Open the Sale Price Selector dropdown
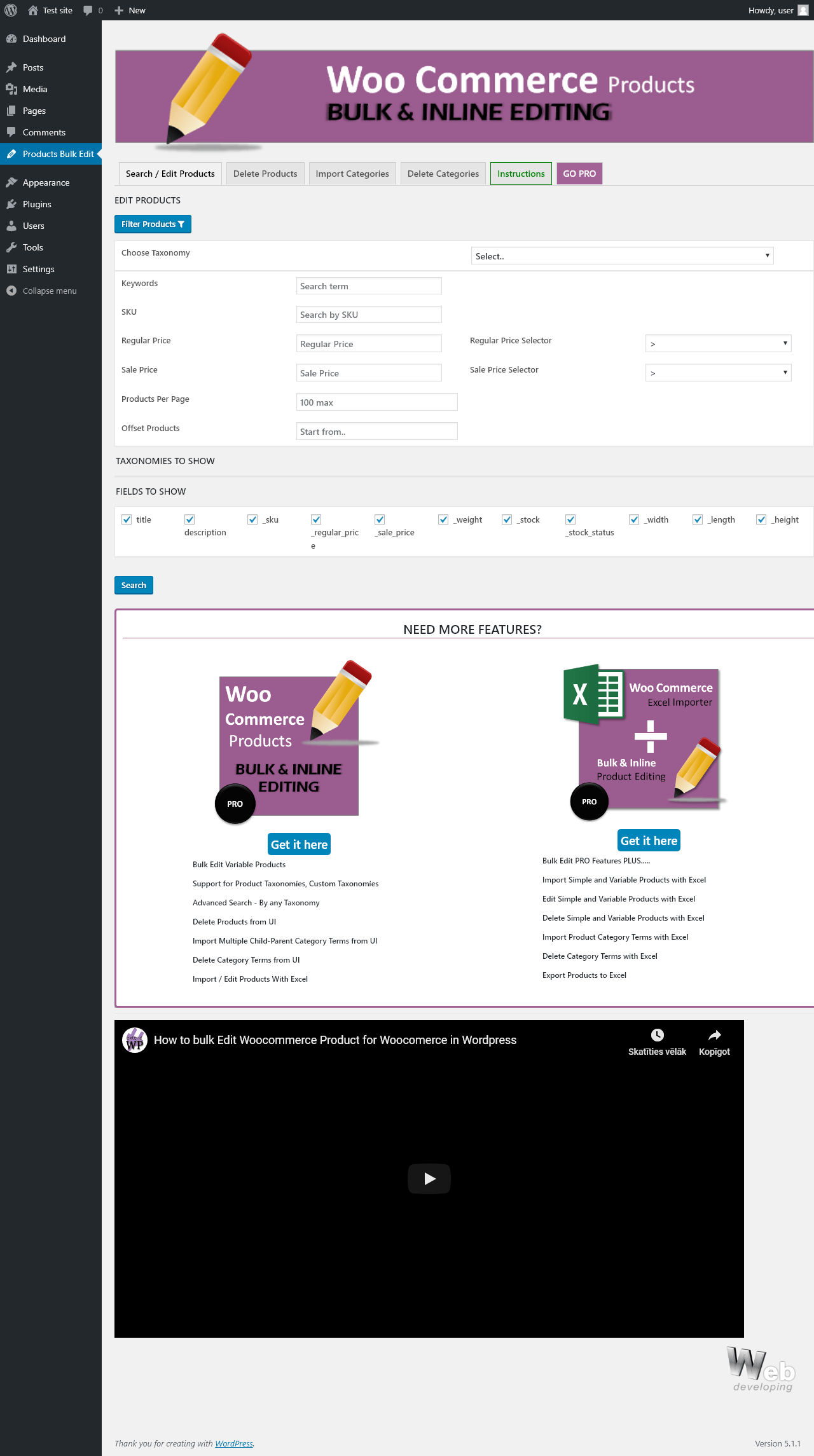 [719, 373]
